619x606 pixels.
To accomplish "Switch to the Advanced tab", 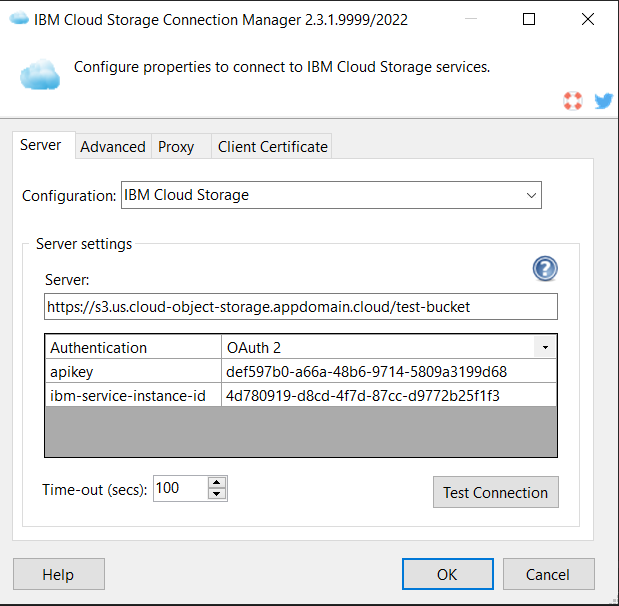I will 112,146.
